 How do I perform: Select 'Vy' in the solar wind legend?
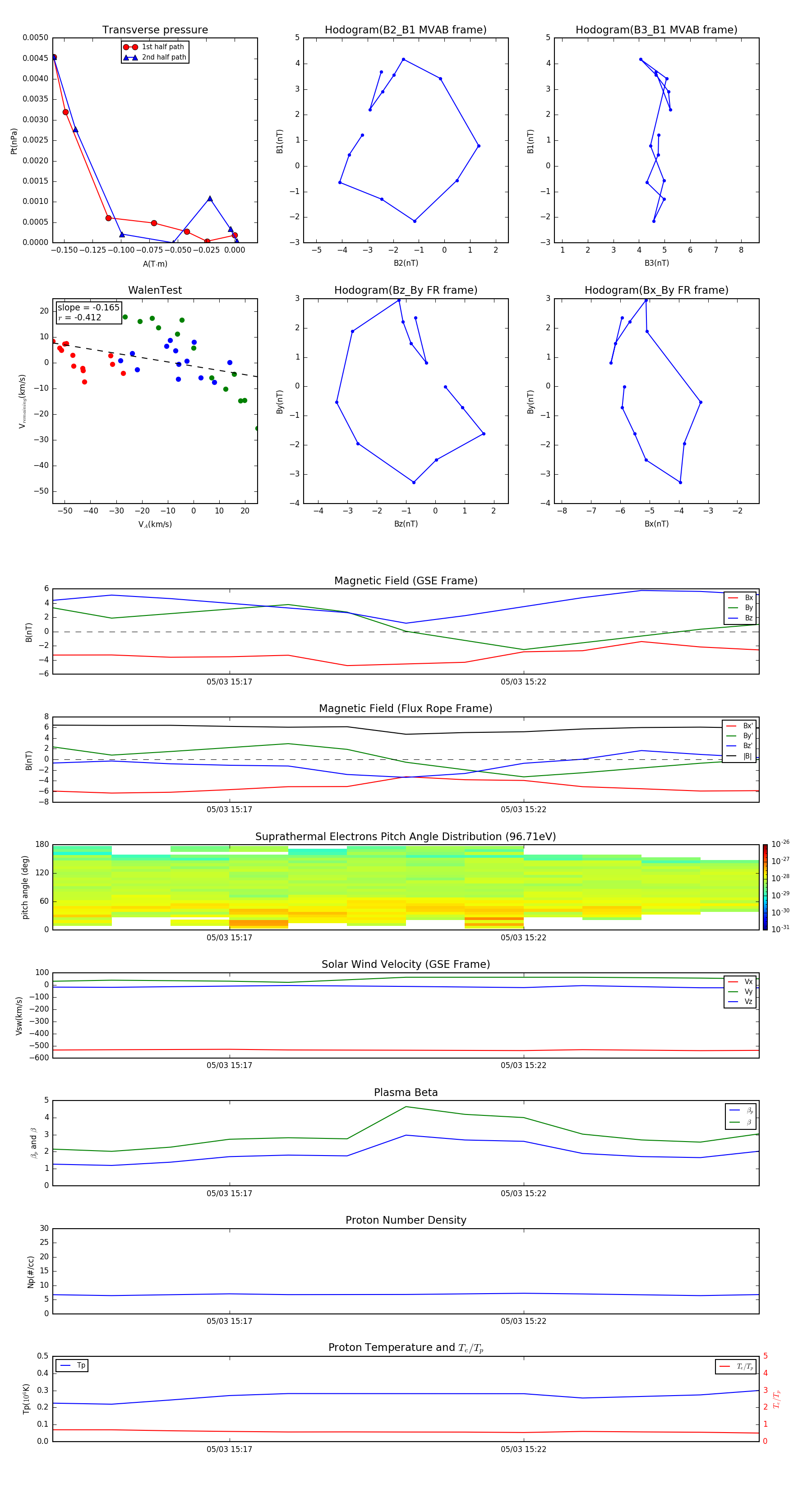[x=741, y=991]
